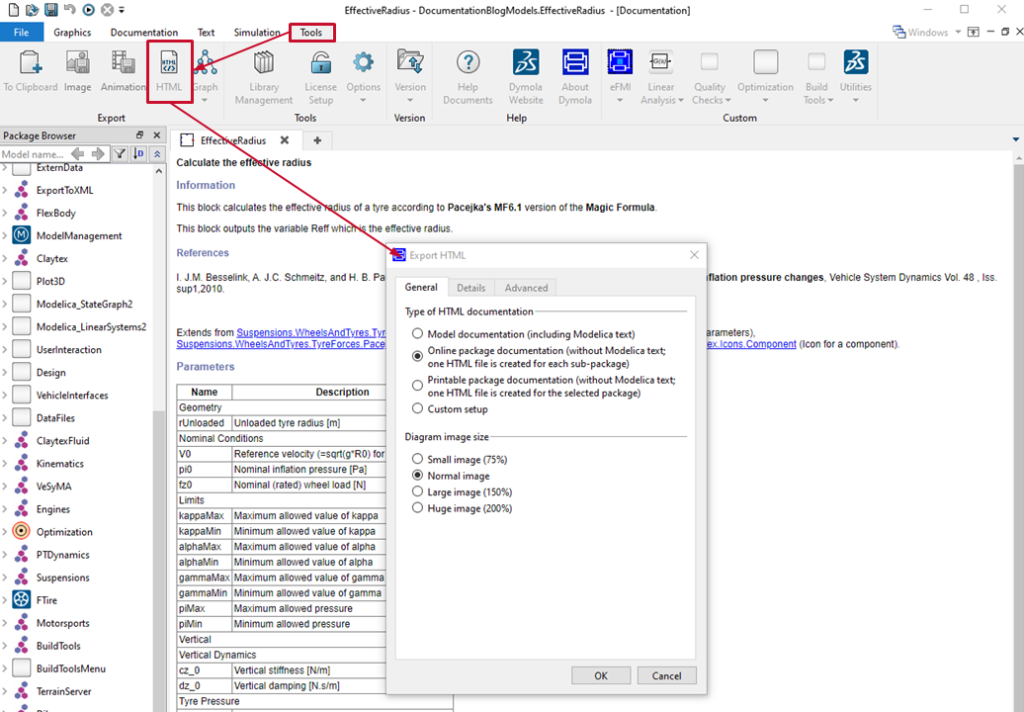Screen dimensions: 1024x712
Task: Expand the ExportToXML package
Action: click(x=5, y=190)
